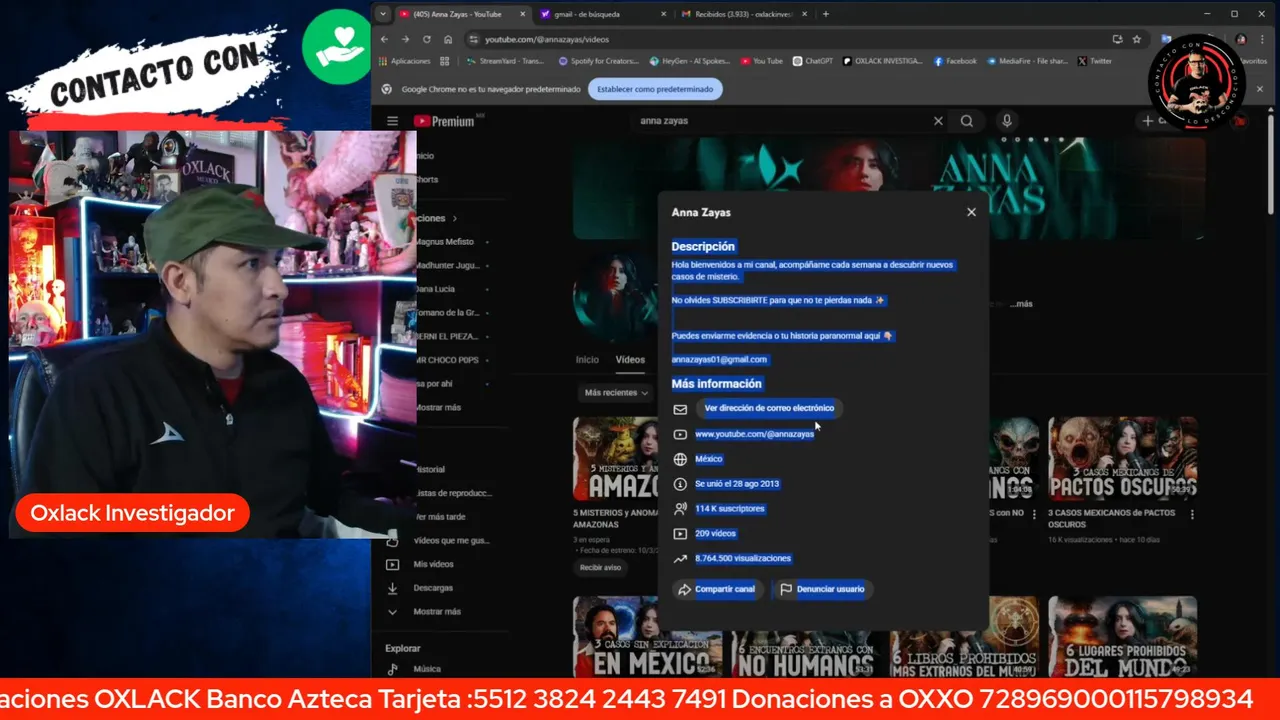Open subscription 'Magnus Mefisto'
The image size is (1280, 720).
(445, 242)
